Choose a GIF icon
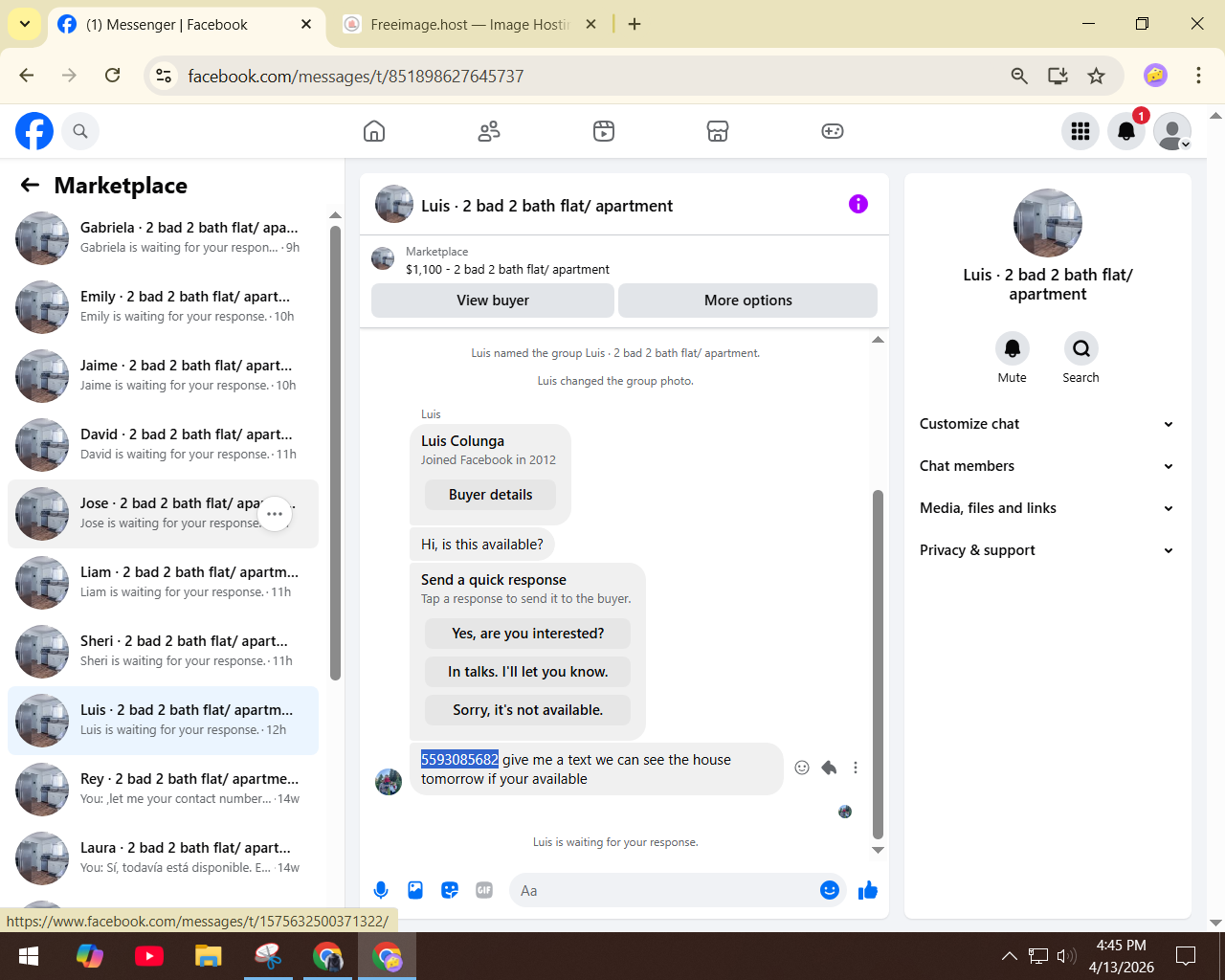This screenshot has width=1225, height=980. [x=484, y=891]
